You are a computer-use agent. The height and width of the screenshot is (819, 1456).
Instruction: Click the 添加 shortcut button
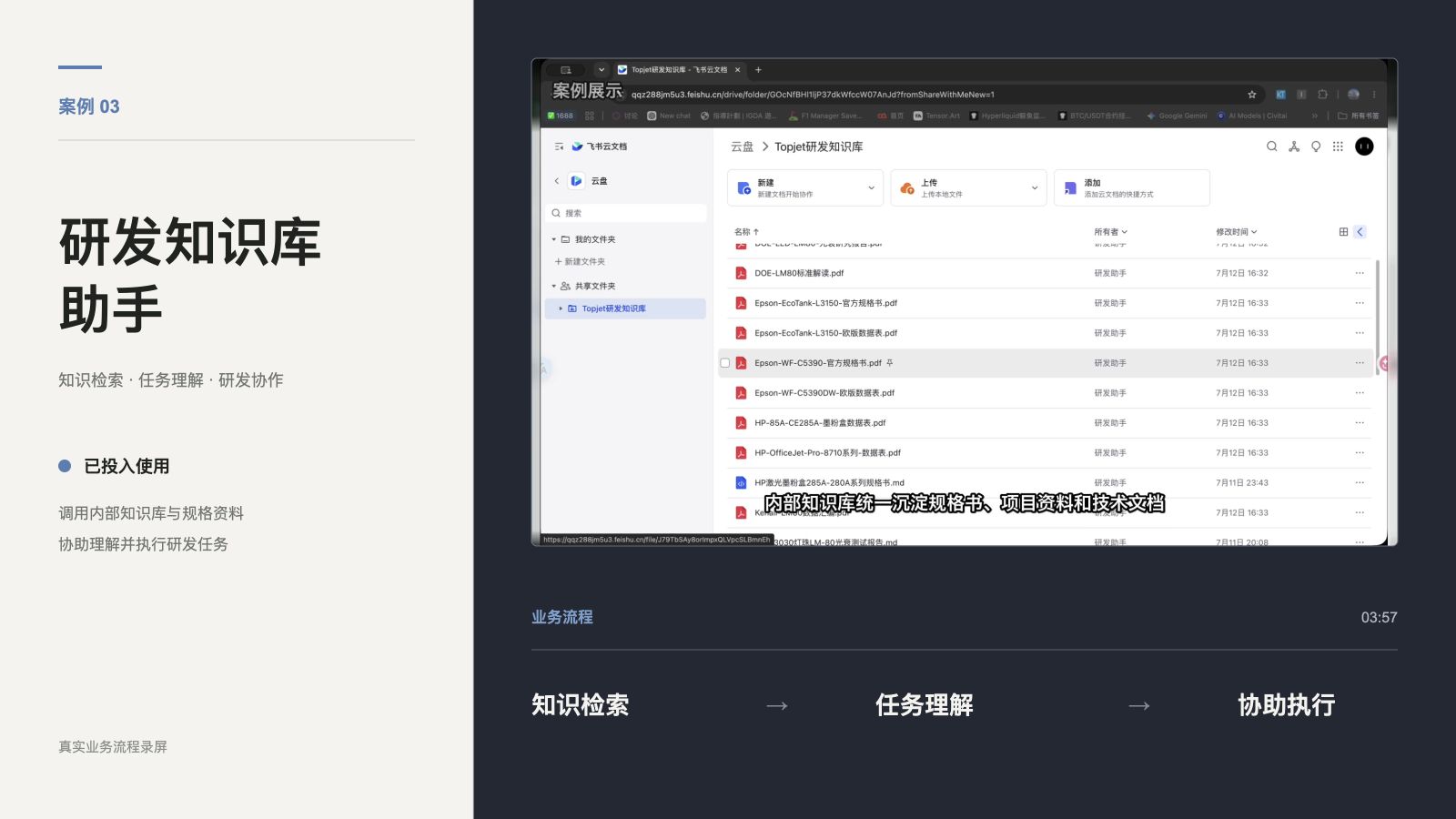click(1131, 188)
